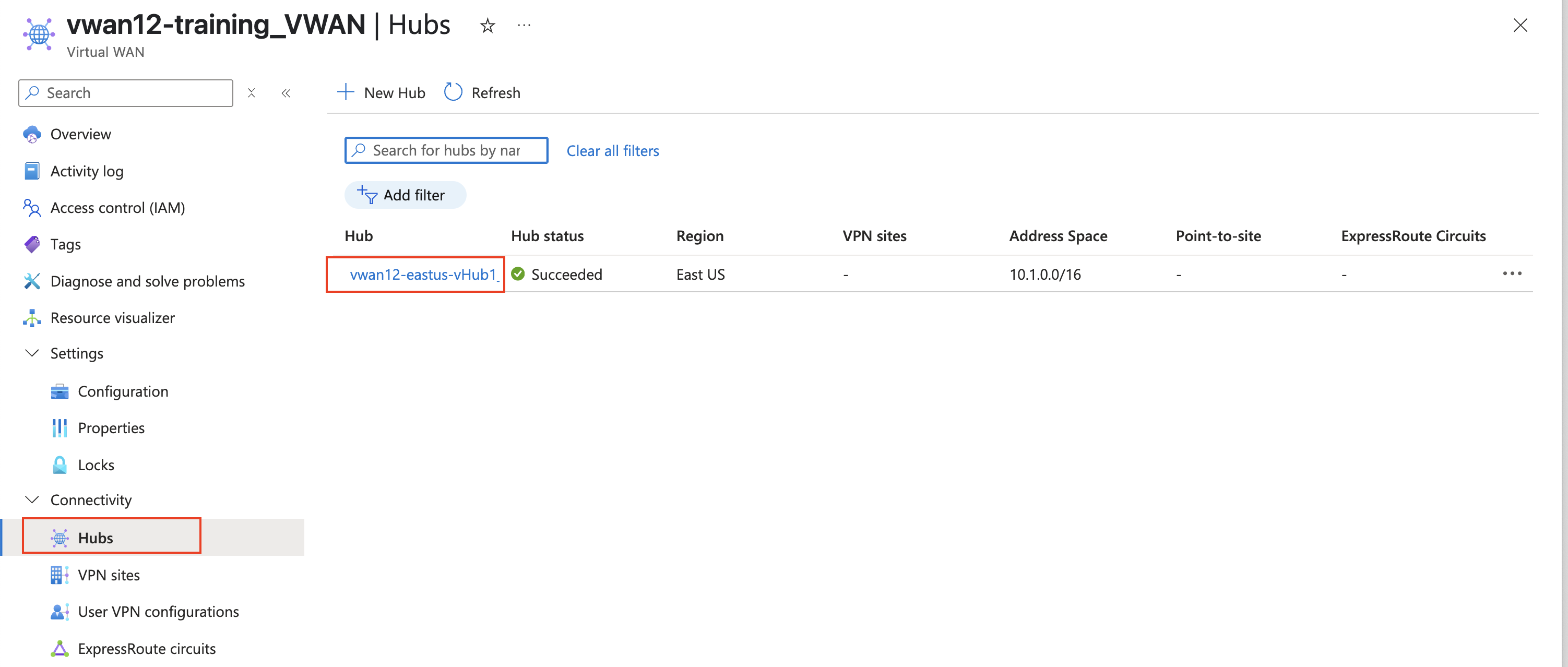Open Diagnose and solve problems

coord(147,281)
